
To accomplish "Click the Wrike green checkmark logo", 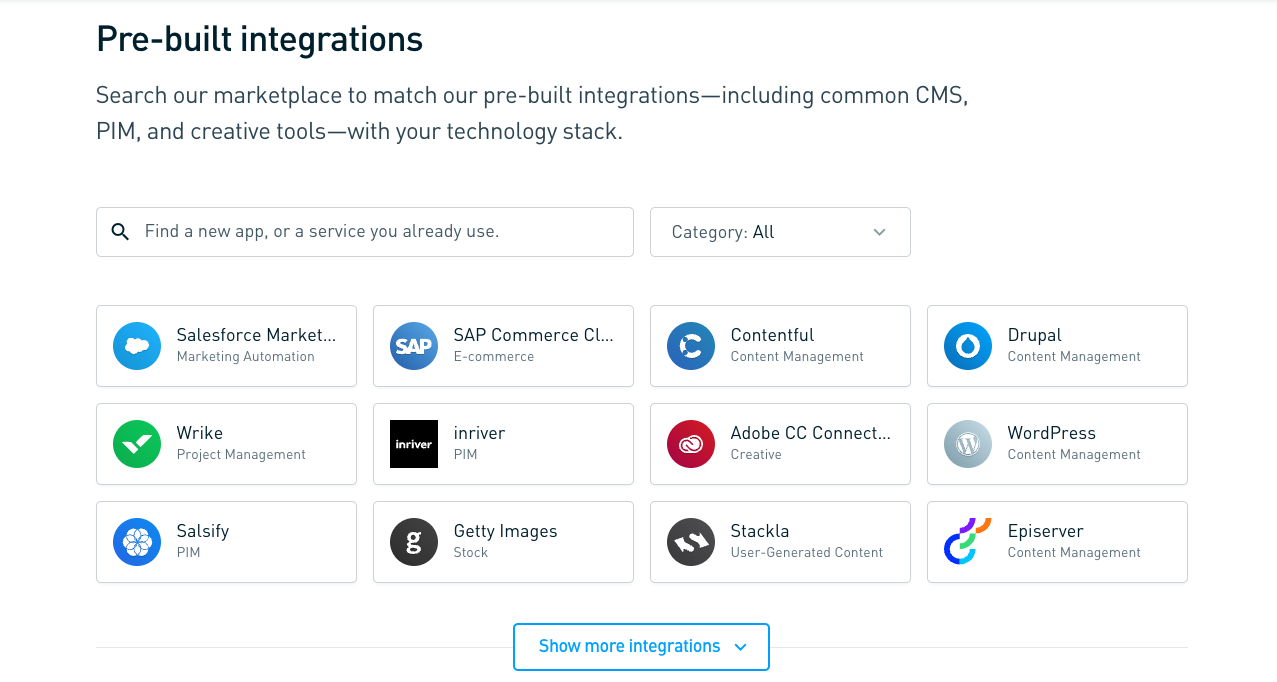I will pyautogui.click(x=137, y=444).
